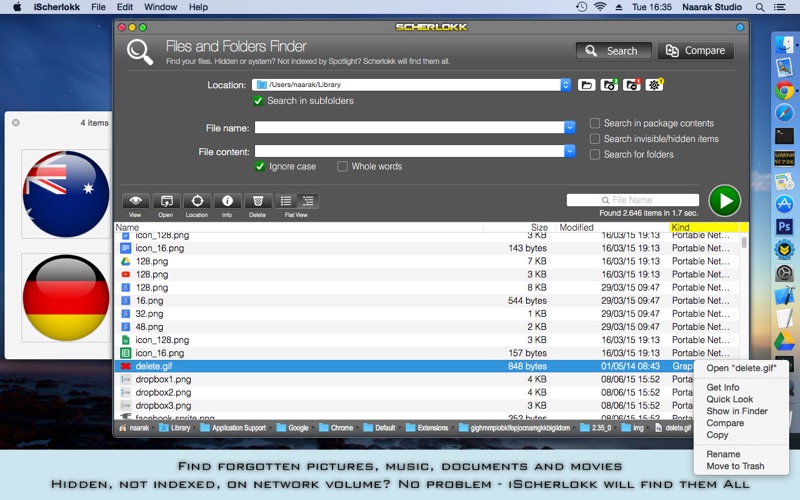
Task: Click the Location crosshair toolbar icon
Action: pos(197,201)
